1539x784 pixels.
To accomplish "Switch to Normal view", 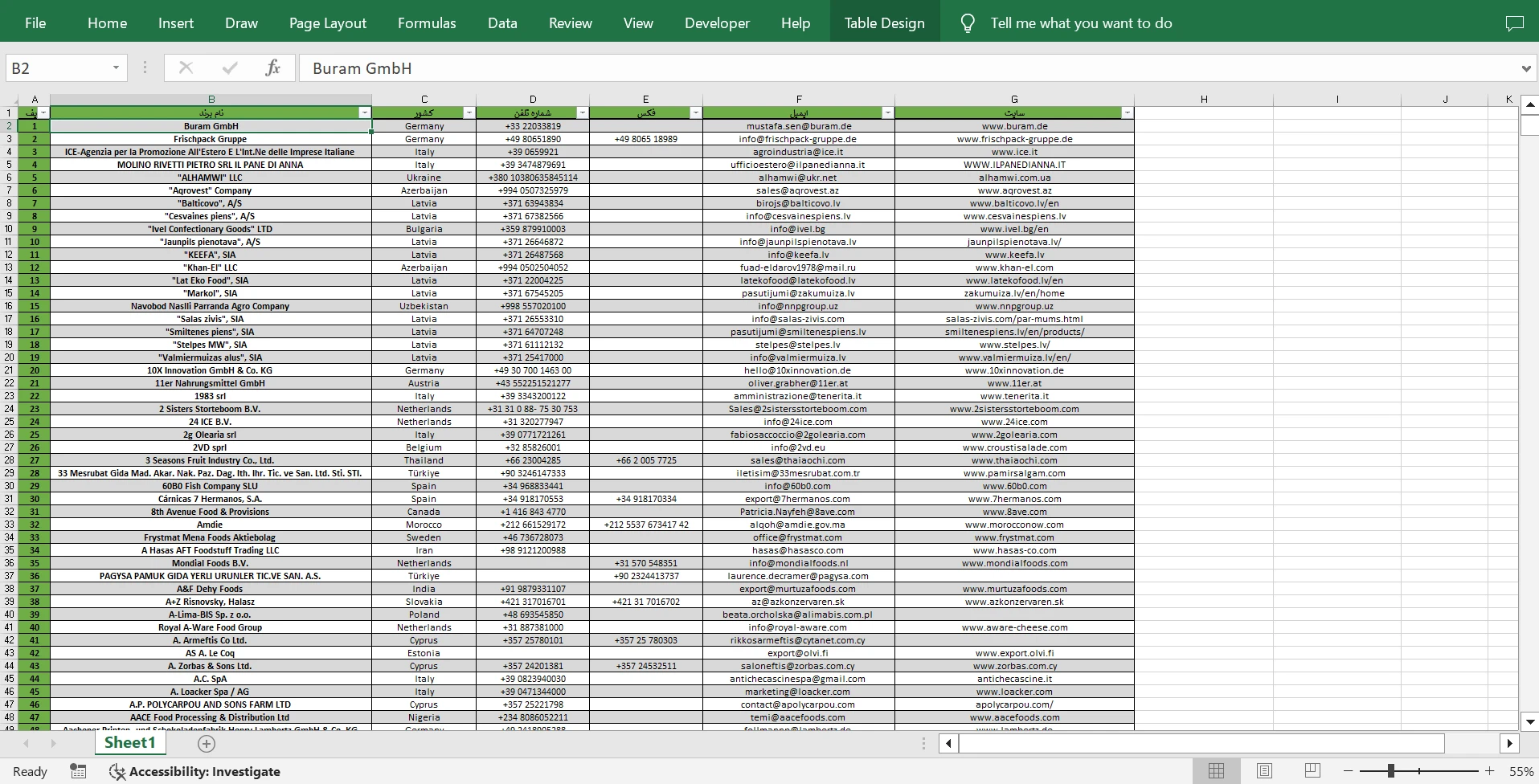I will coord(1216,771).
